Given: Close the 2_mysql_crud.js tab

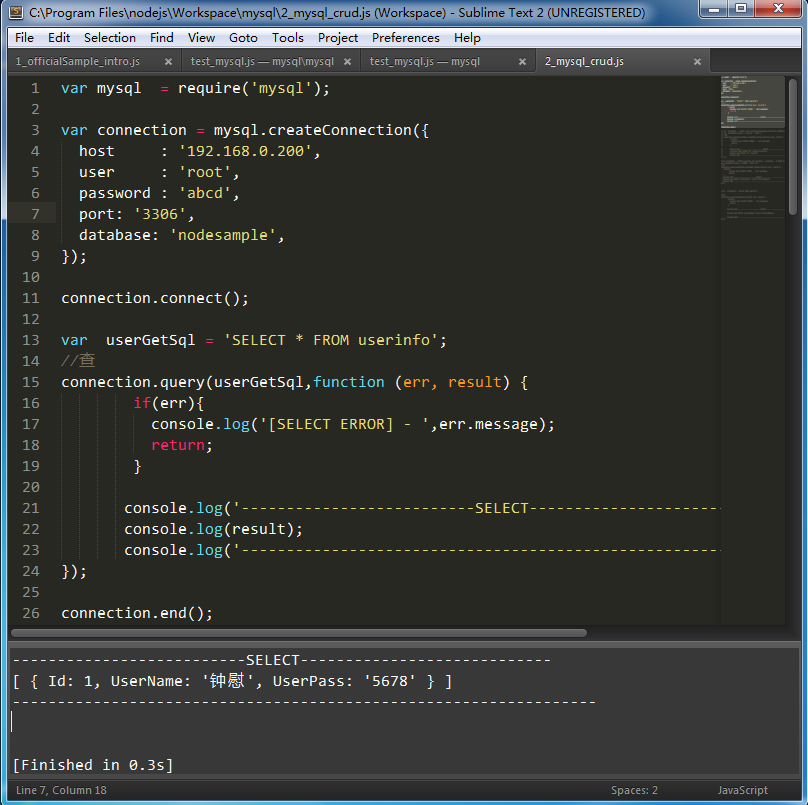Looking at the screenshot, I should (697, 60).
